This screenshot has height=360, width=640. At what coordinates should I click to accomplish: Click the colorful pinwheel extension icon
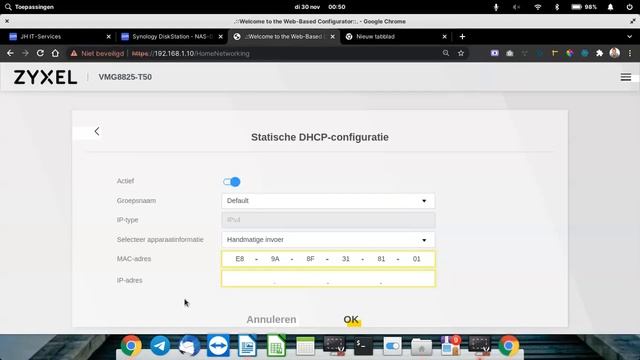570,53
